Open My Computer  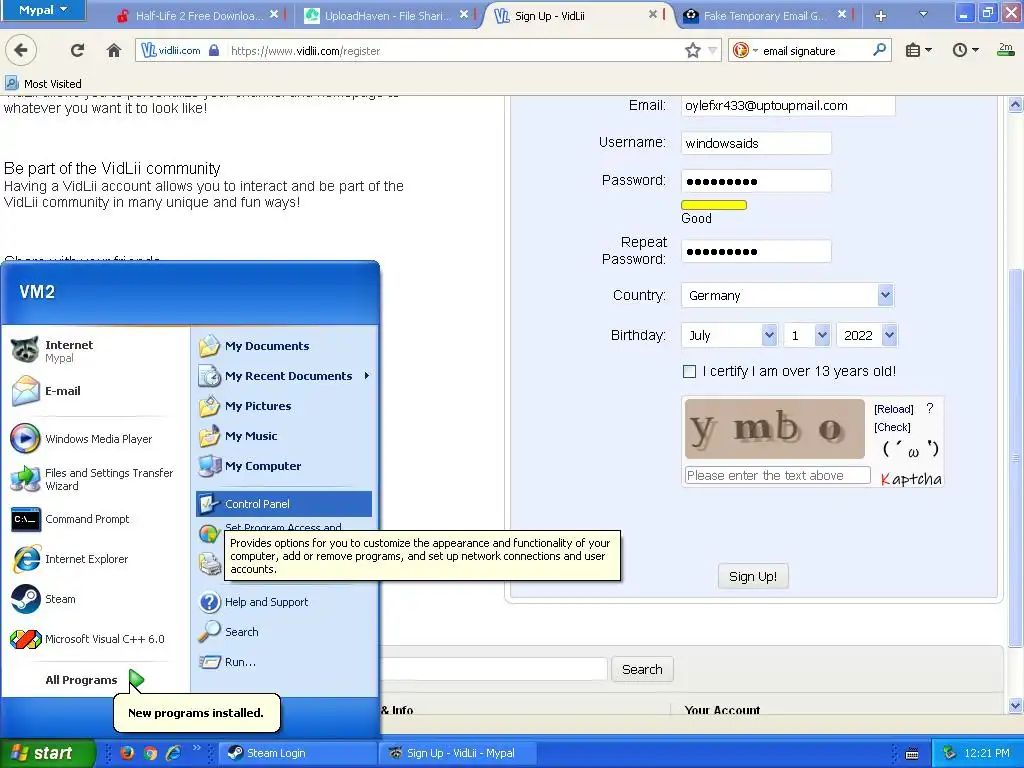pyautogui.click(x=250, y=466)
